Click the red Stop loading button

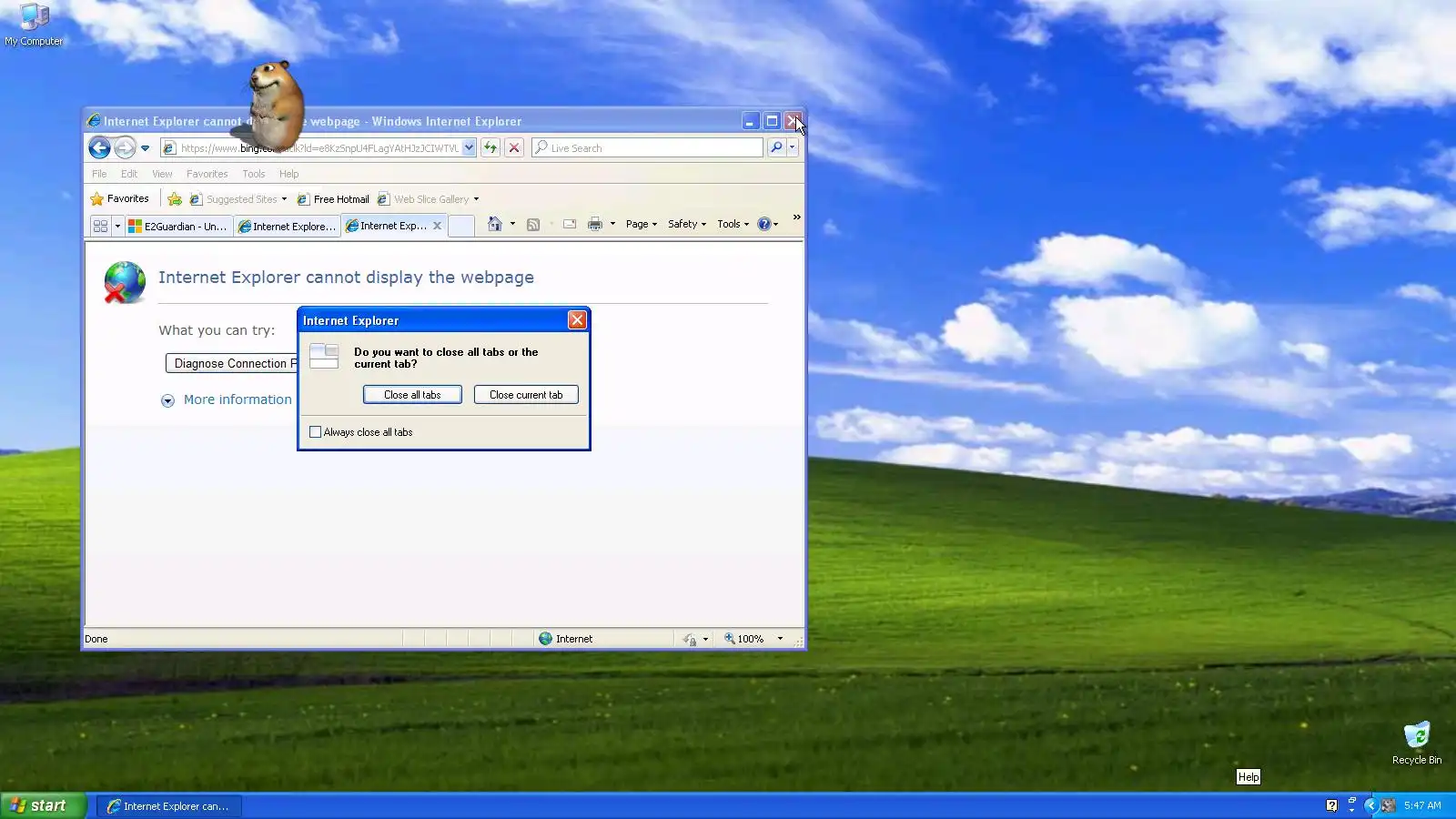point(514,147)
